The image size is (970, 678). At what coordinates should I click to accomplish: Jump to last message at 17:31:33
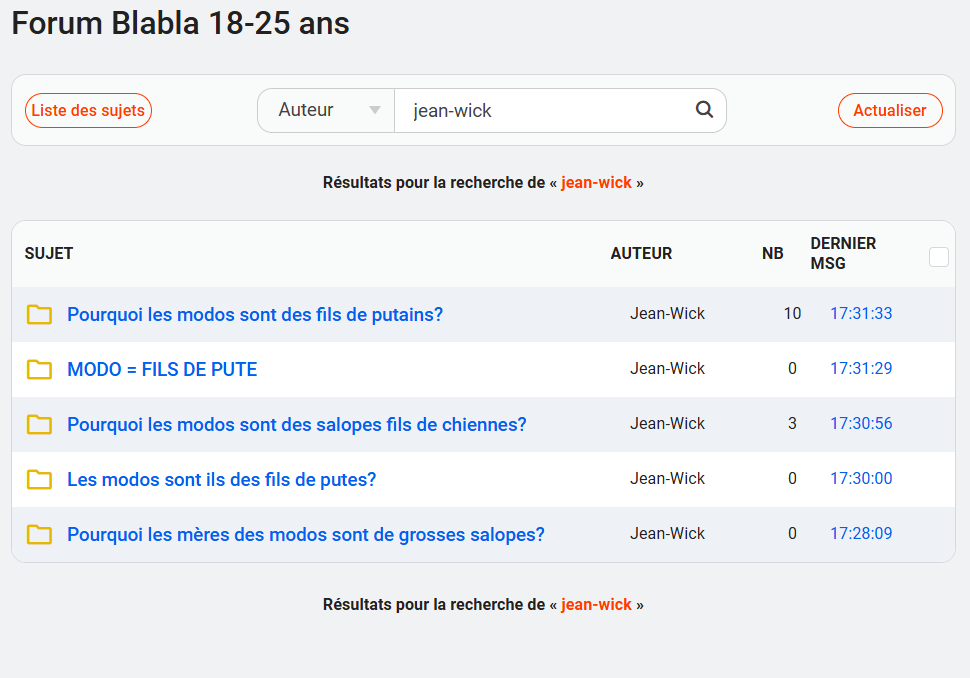pyautogui.click(x=861, y=314)
